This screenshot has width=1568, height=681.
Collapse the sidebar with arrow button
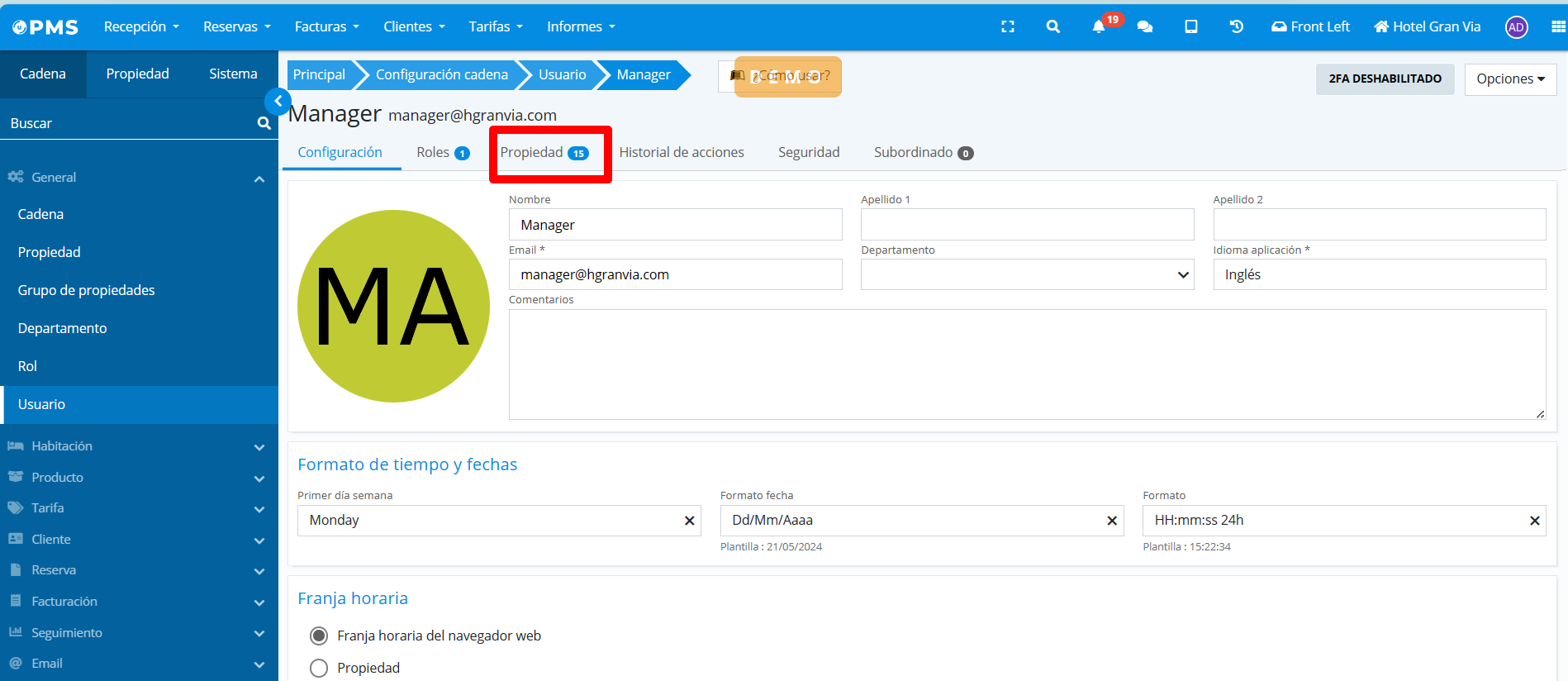coord(278,101)
